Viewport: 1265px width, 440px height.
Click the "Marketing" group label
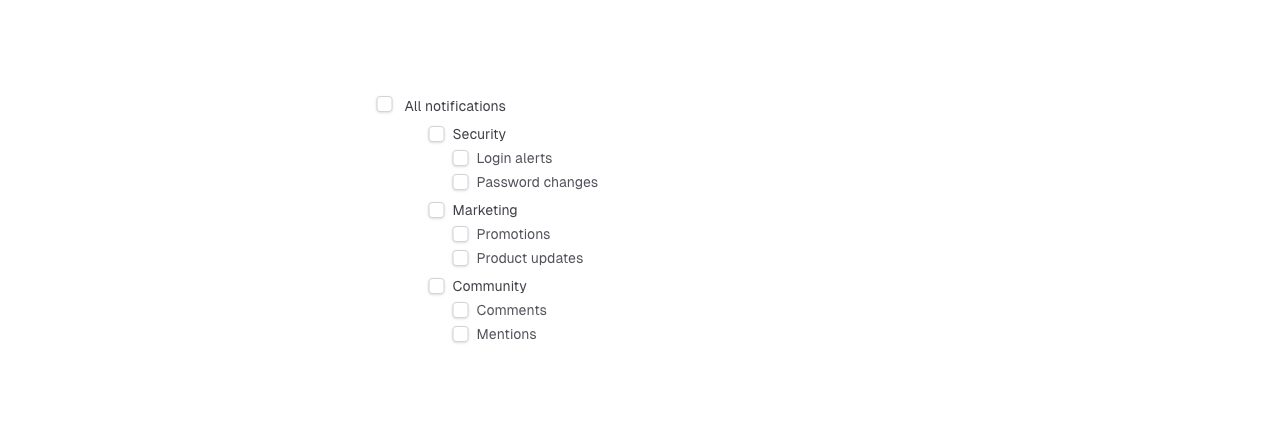point(485,210)
